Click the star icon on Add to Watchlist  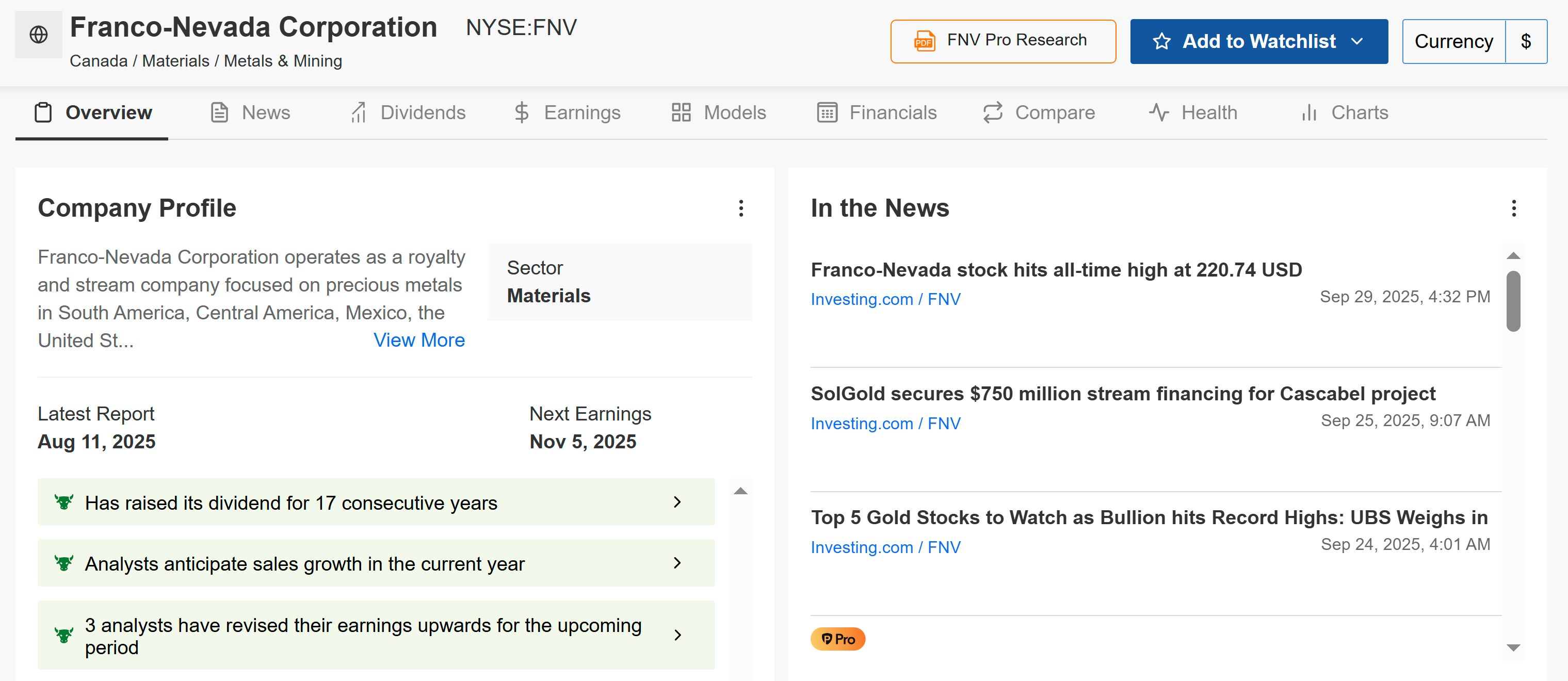click(1161, 41)
